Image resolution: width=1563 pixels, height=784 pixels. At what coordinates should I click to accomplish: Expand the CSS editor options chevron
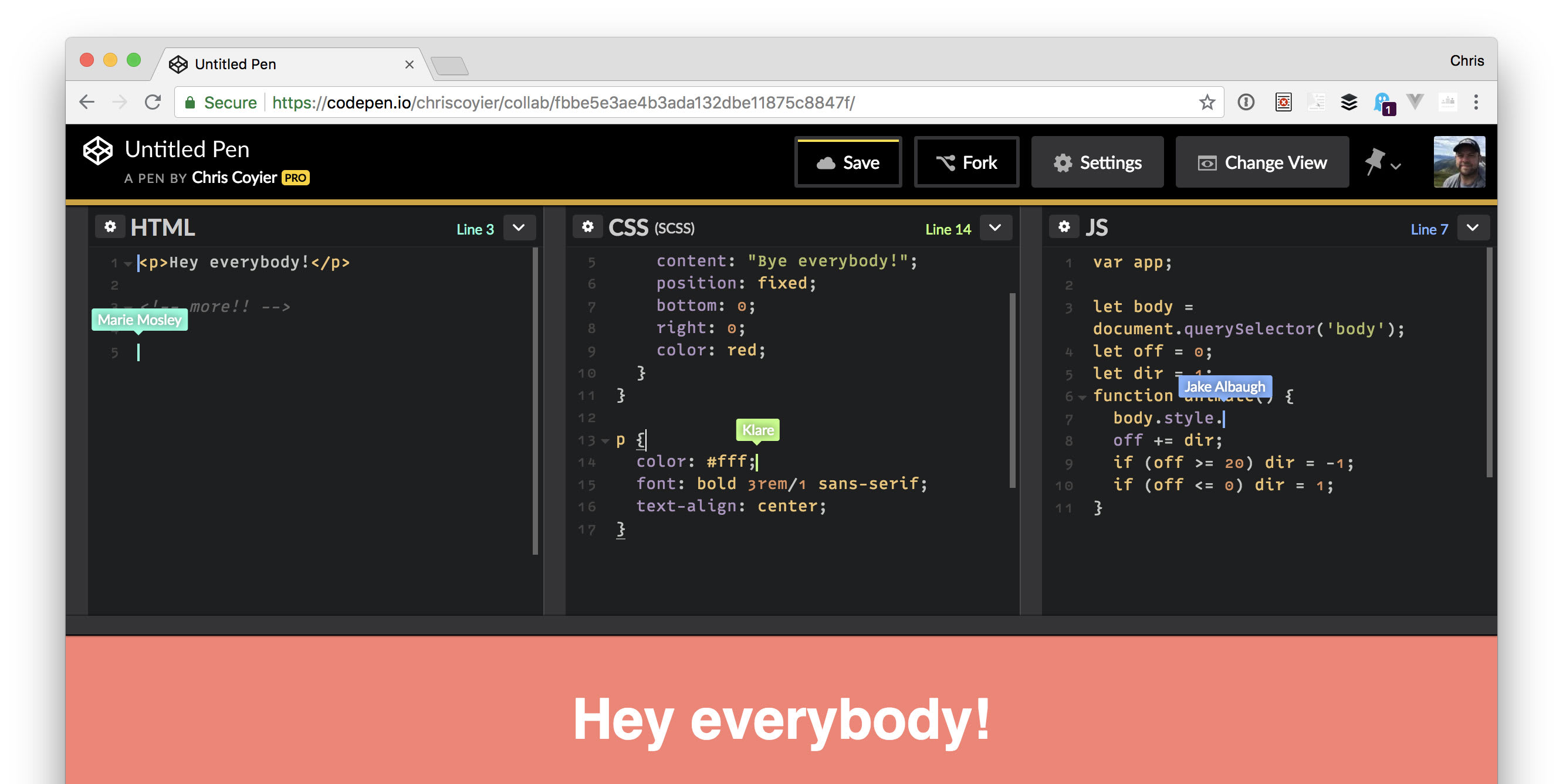tap(996, 228)
